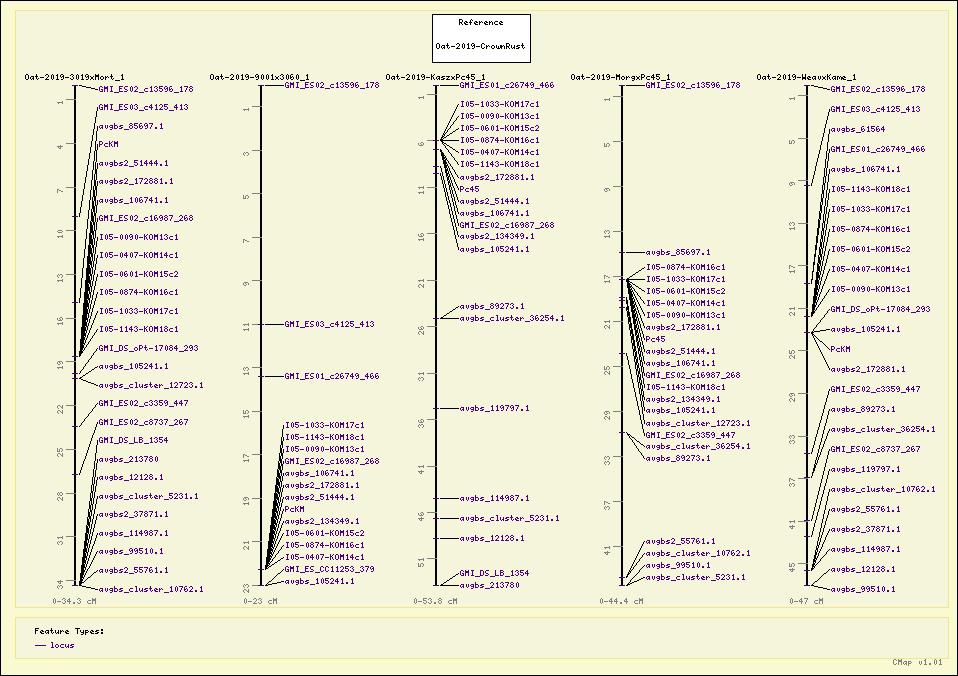Open the Oat-2019-KaszxPc45_1 map title
958x676 pixels.
coord(435,77)
